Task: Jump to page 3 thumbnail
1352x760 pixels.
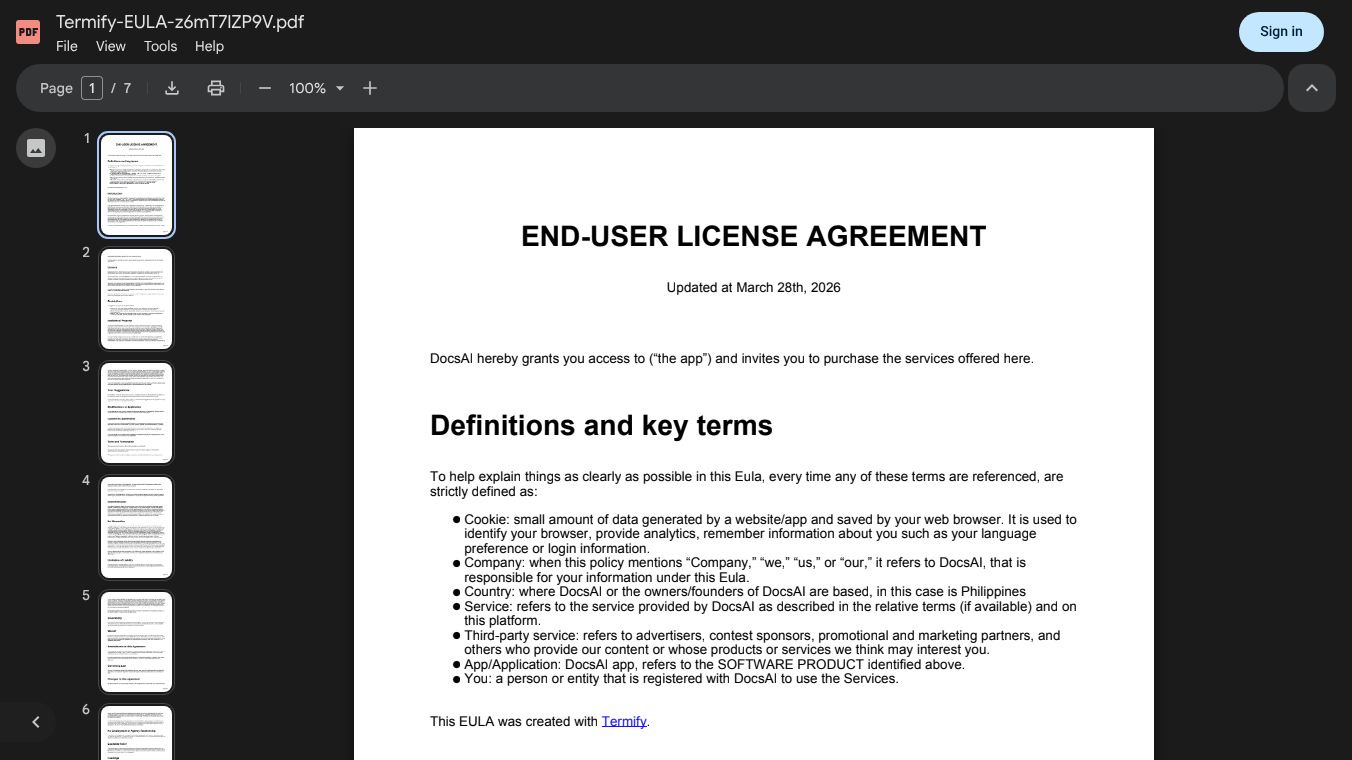Action: (x=137, y=413)
